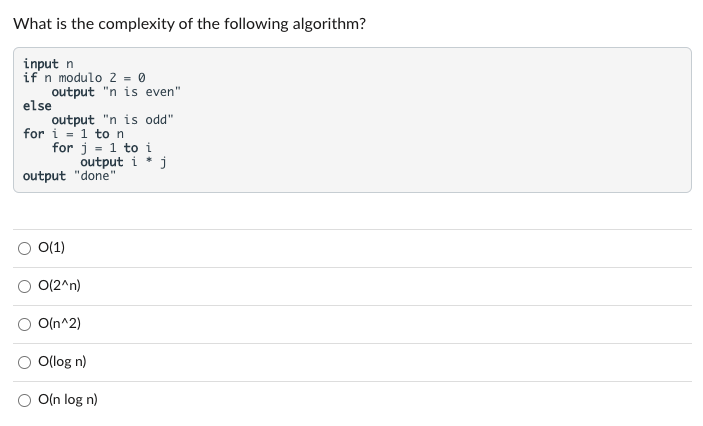Click the output "n is even" code line
703x426 pixels.
116,92
